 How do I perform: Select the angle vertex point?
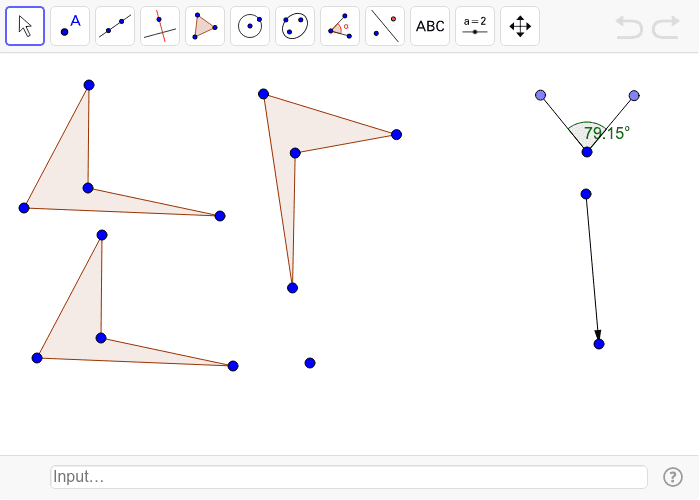[587, 152]
